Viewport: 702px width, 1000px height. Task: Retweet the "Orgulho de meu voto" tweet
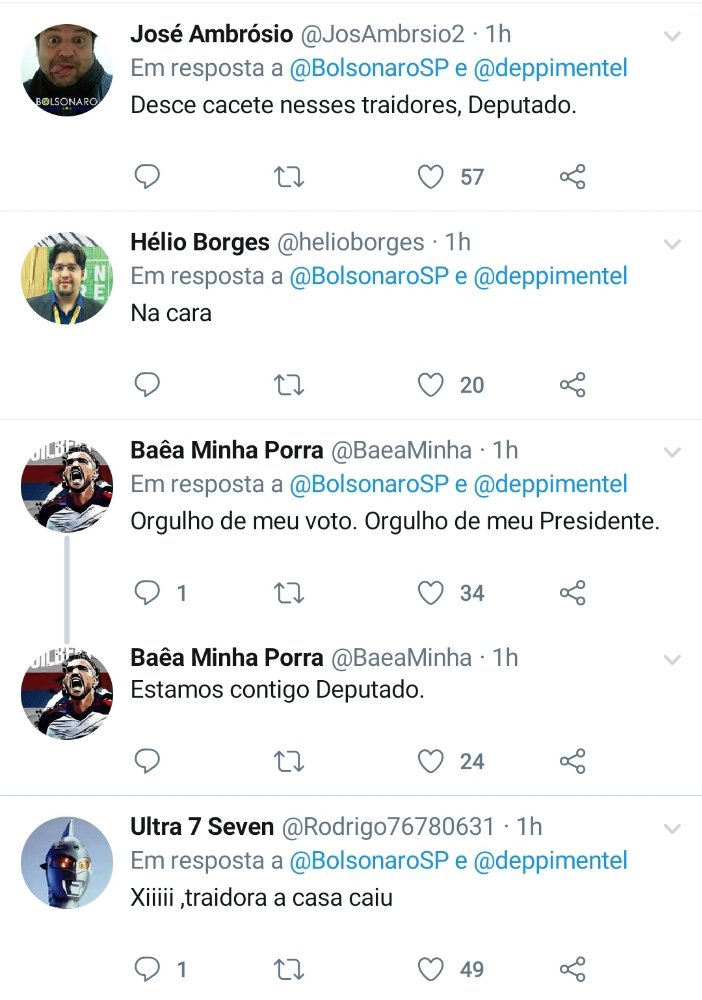click(x=289, y=593)
